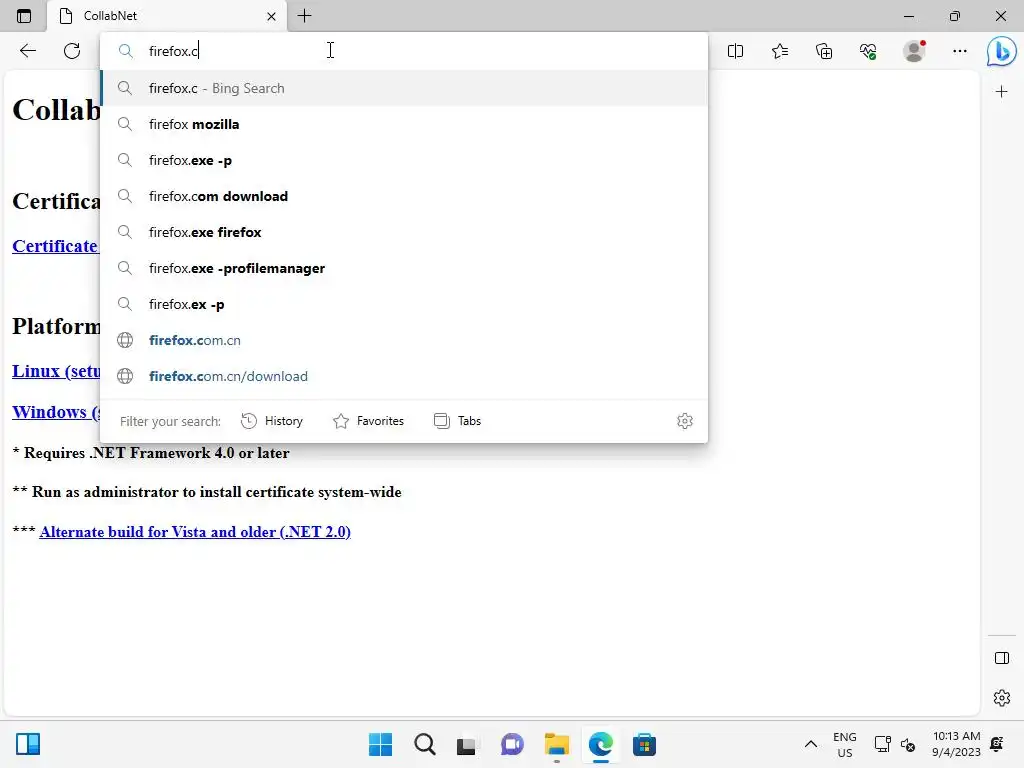This screenshot has width=1024, height=768.
Task: Open network and volume quick settings
Action: (895, 744)
